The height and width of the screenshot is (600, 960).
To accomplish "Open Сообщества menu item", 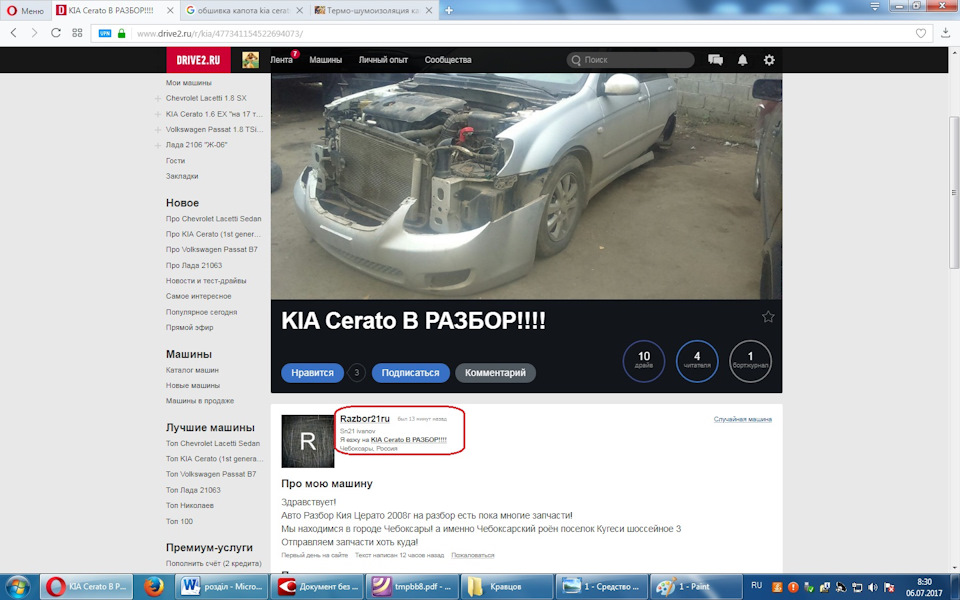I will click(448, 60).
